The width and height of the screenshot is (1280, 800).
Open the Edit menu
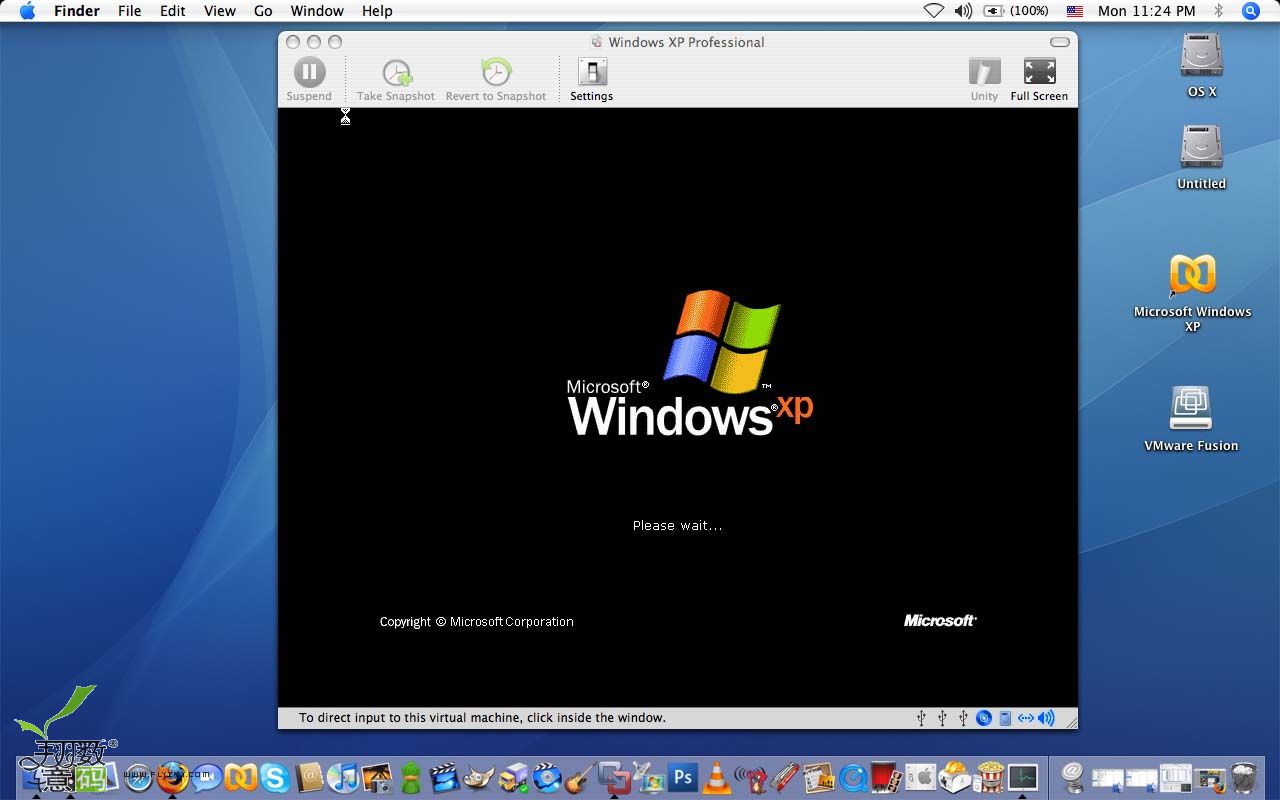[x=173, y=11]
